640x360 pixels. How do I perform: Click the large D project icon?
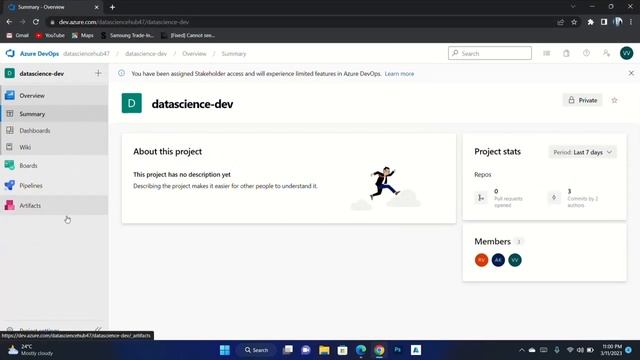132,103
